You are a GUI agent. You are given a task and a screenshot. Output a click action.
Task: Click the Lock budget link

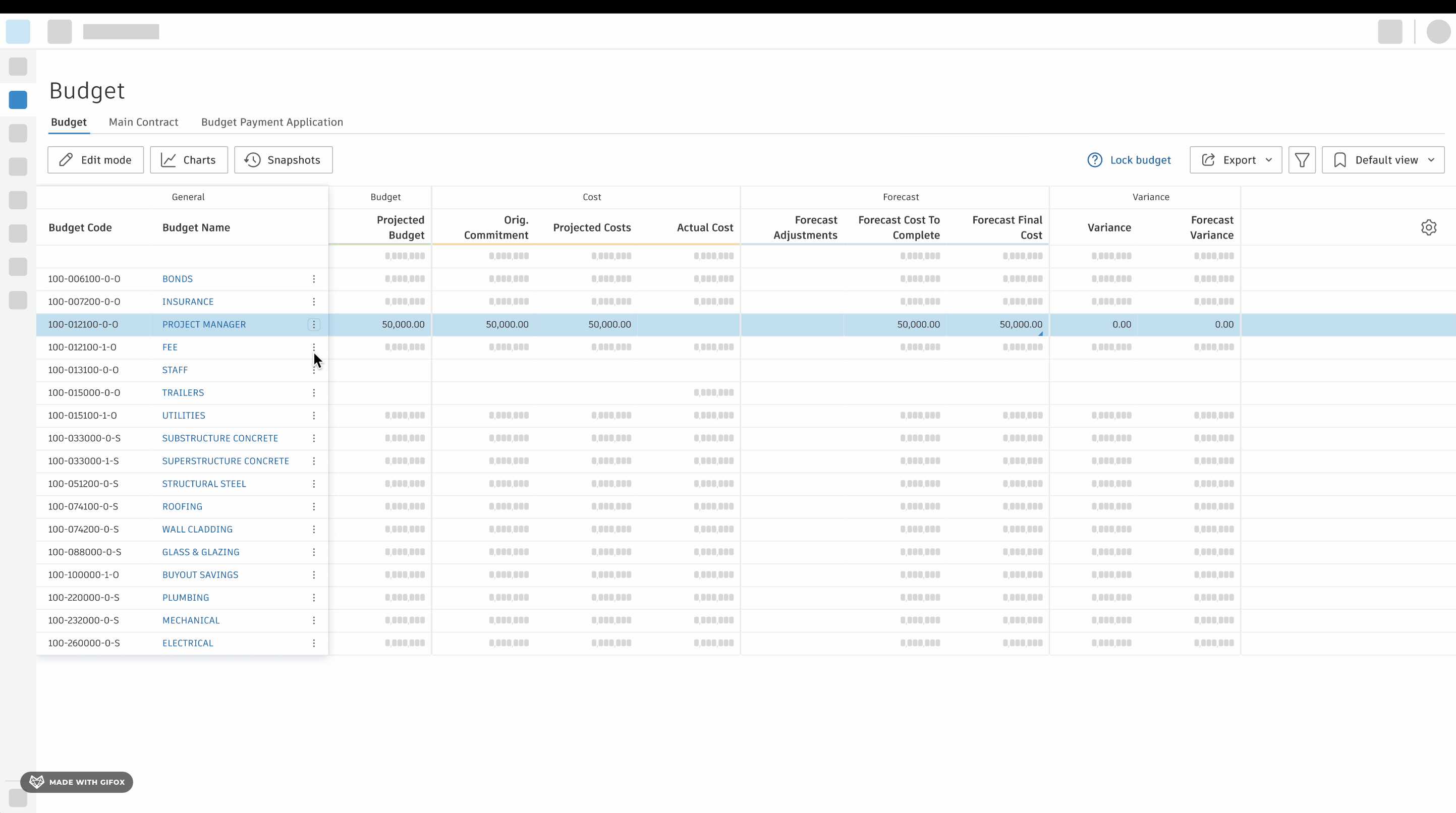(x=1140, y=160)
